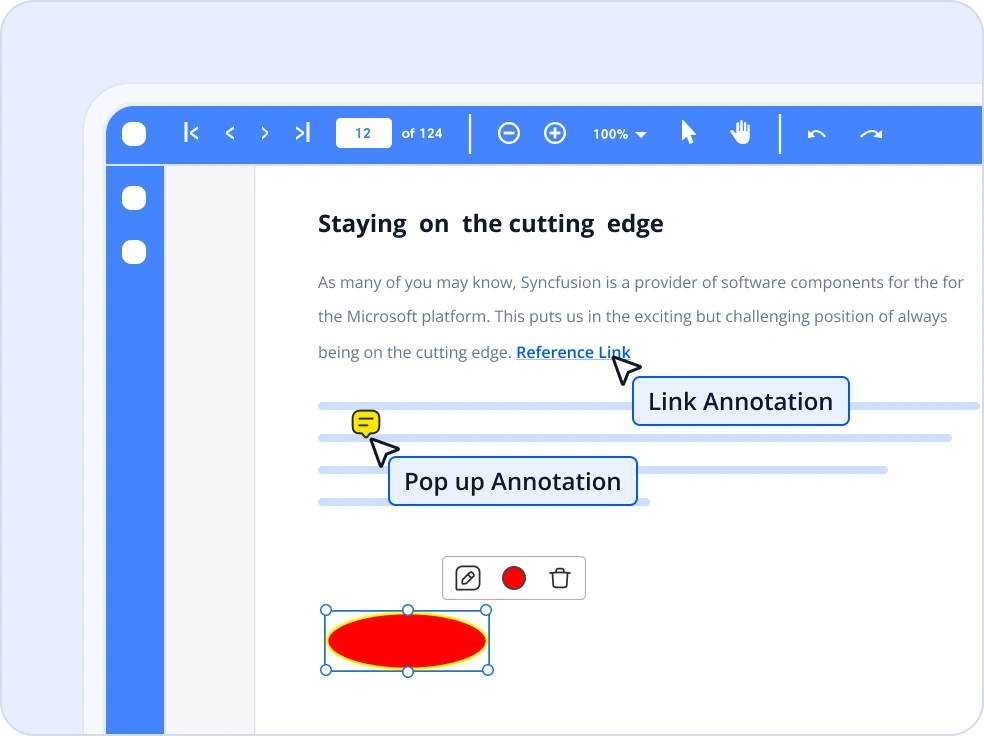Delete the ellipse with the trash icon
The image size is (984, 736).
tap(559, 578)
